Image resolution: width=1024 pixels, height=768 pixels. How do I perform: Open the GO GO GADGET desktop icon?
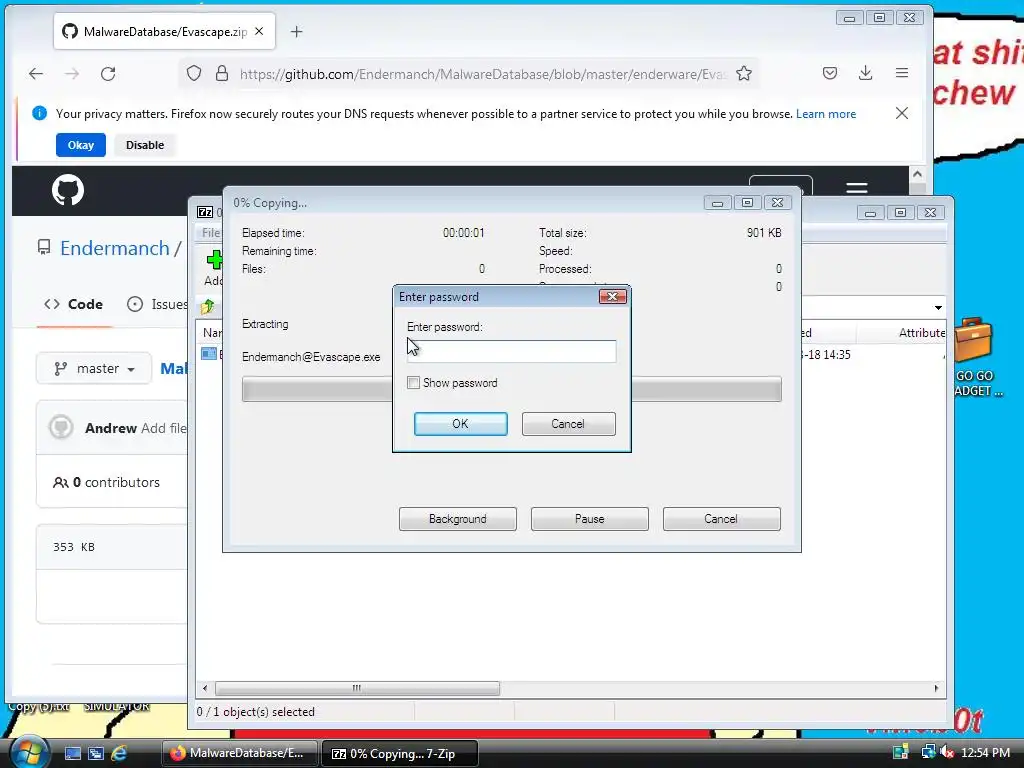[978, 358]
